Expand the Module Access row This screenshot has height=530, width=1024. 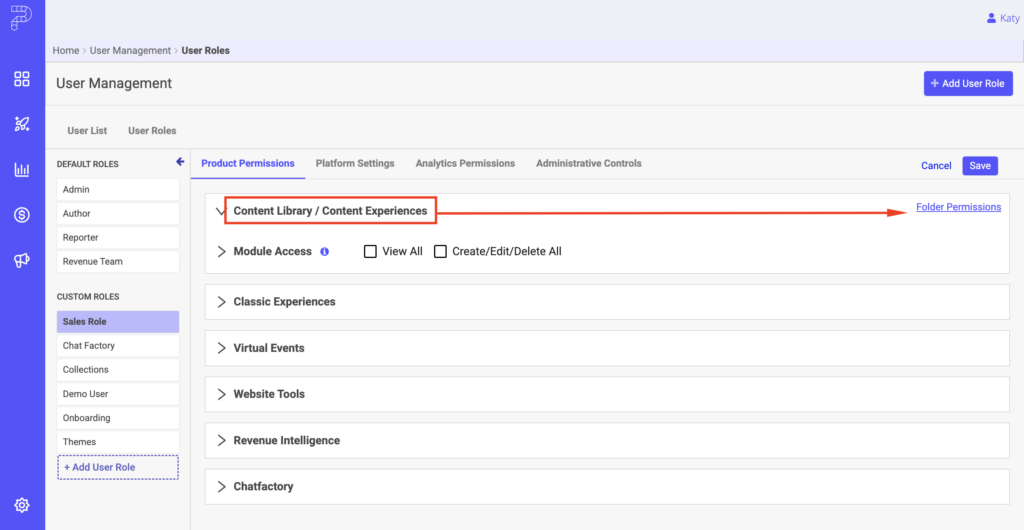click(x=221, y=251)
